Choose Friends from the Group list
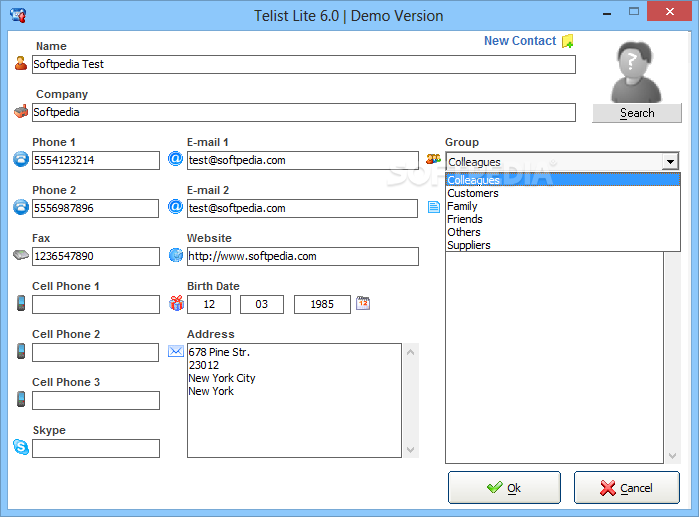The image size is (699, 517). pyautogui.click(x=563, y=219)
